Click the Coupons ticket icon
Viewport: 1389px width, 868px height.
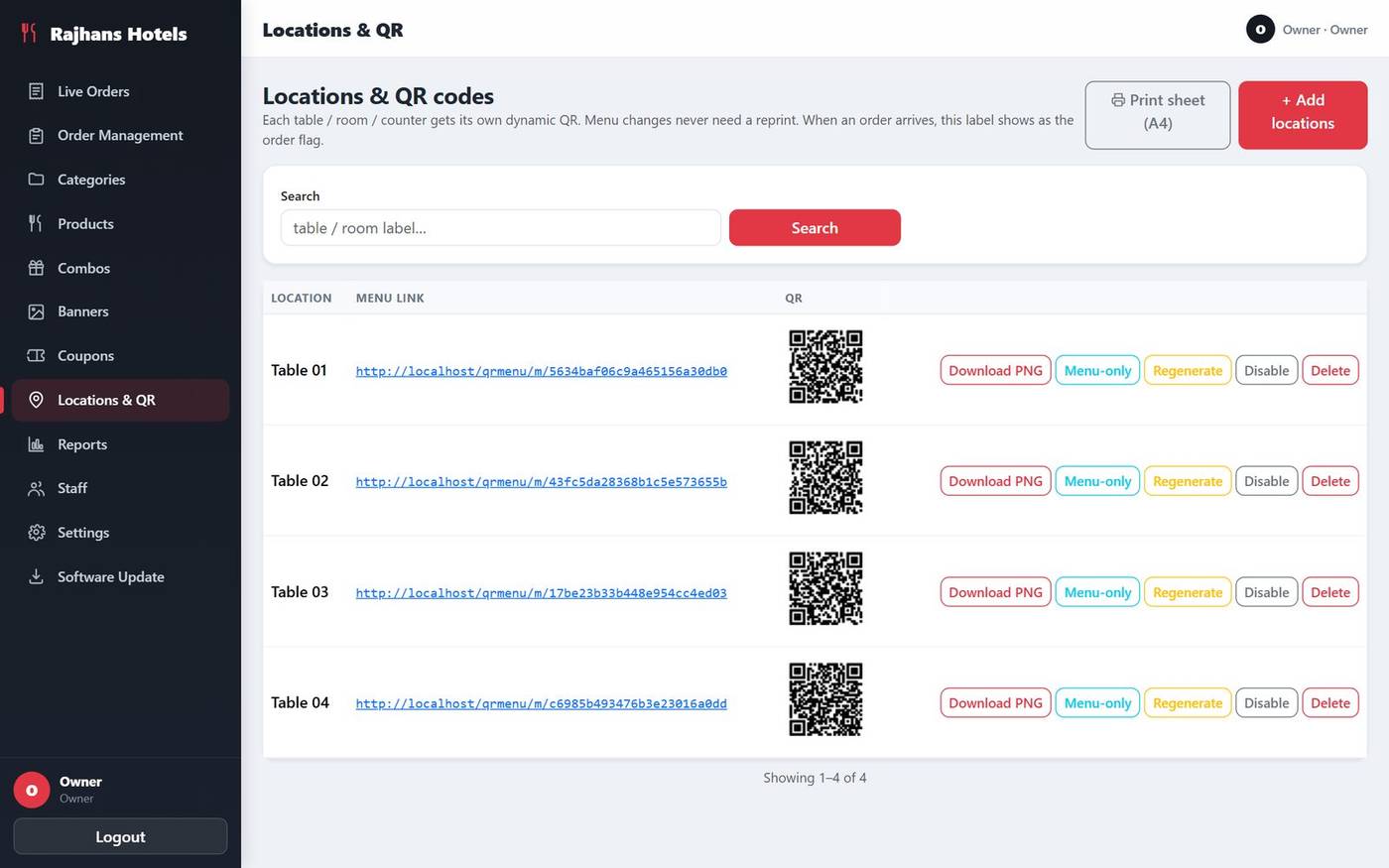click(x=36, y=356)
